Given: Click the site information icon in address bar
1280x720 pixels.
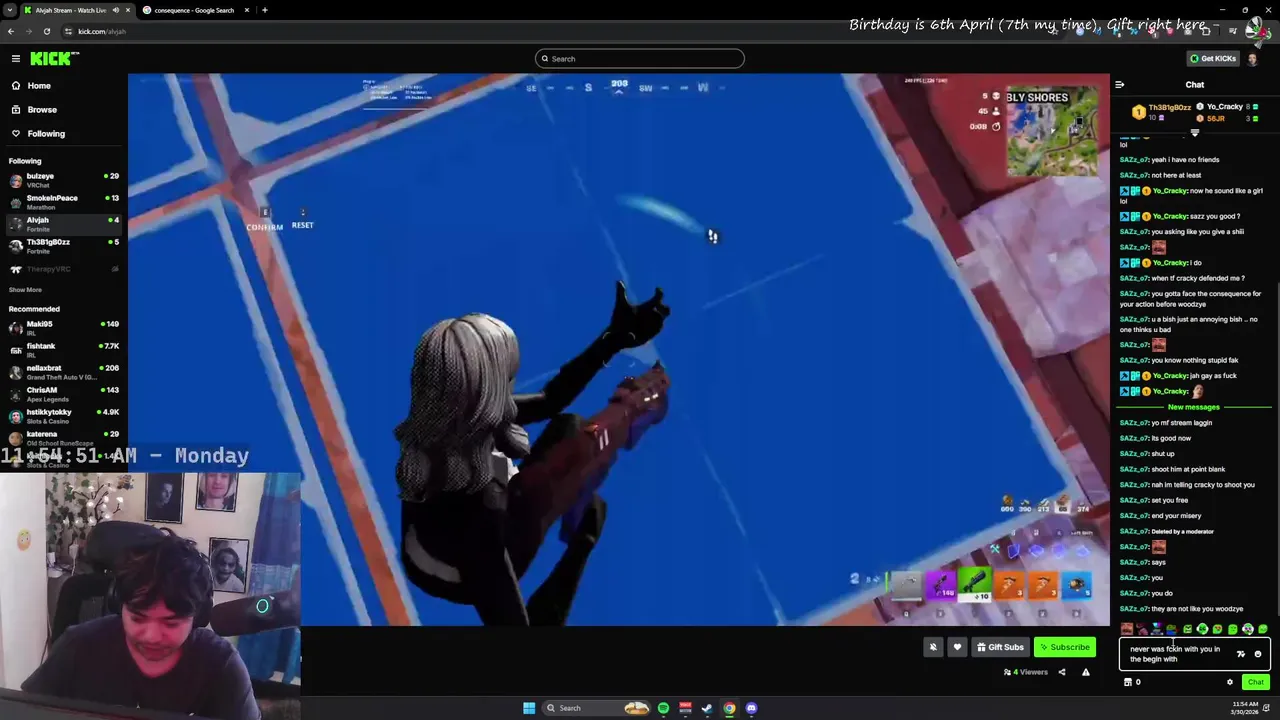Looking at the screenshot, I should point(68,31).
